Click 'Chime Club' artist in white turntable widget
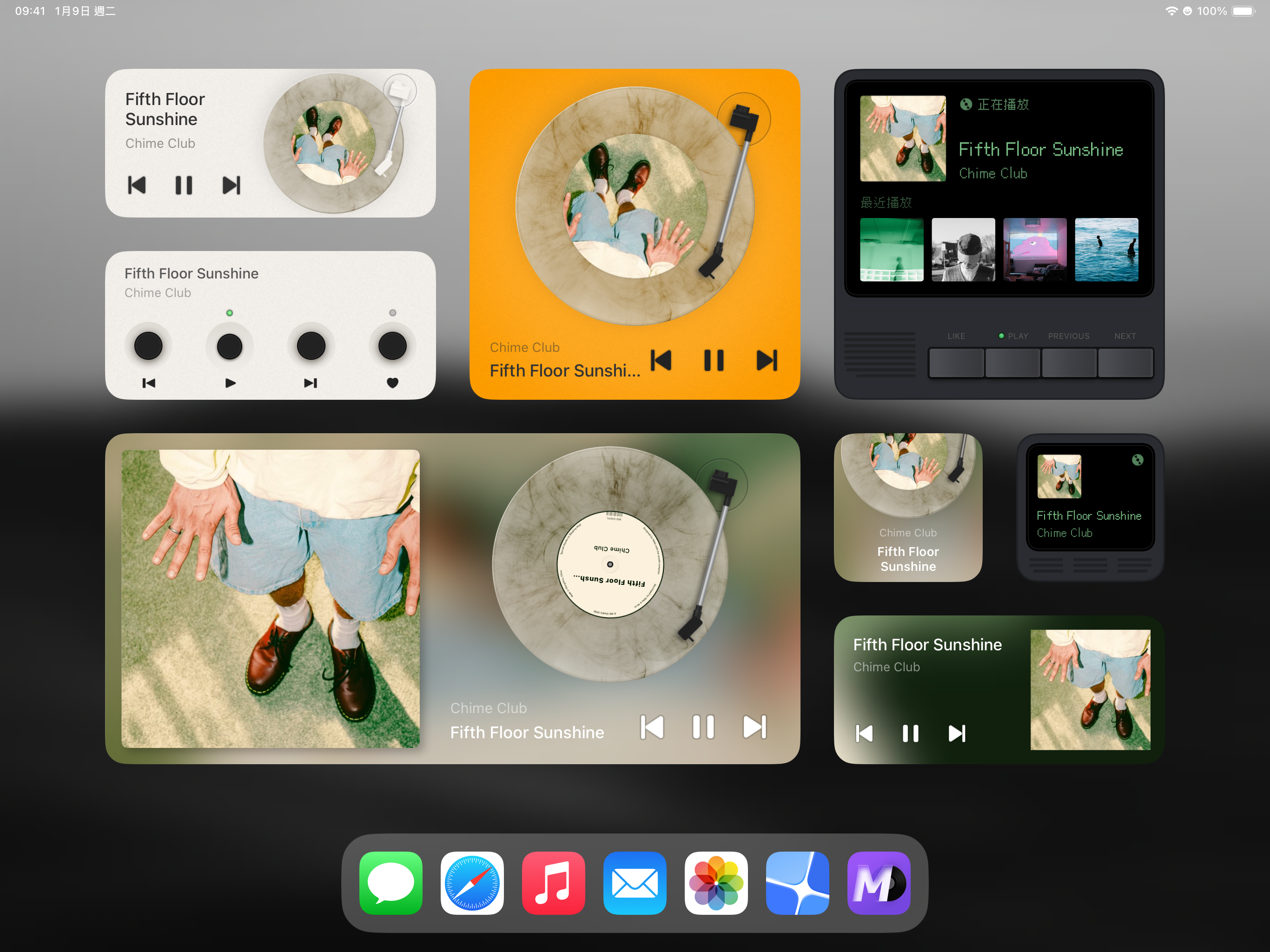Viewport: 1270px width, 952px height. click(160, 143)
